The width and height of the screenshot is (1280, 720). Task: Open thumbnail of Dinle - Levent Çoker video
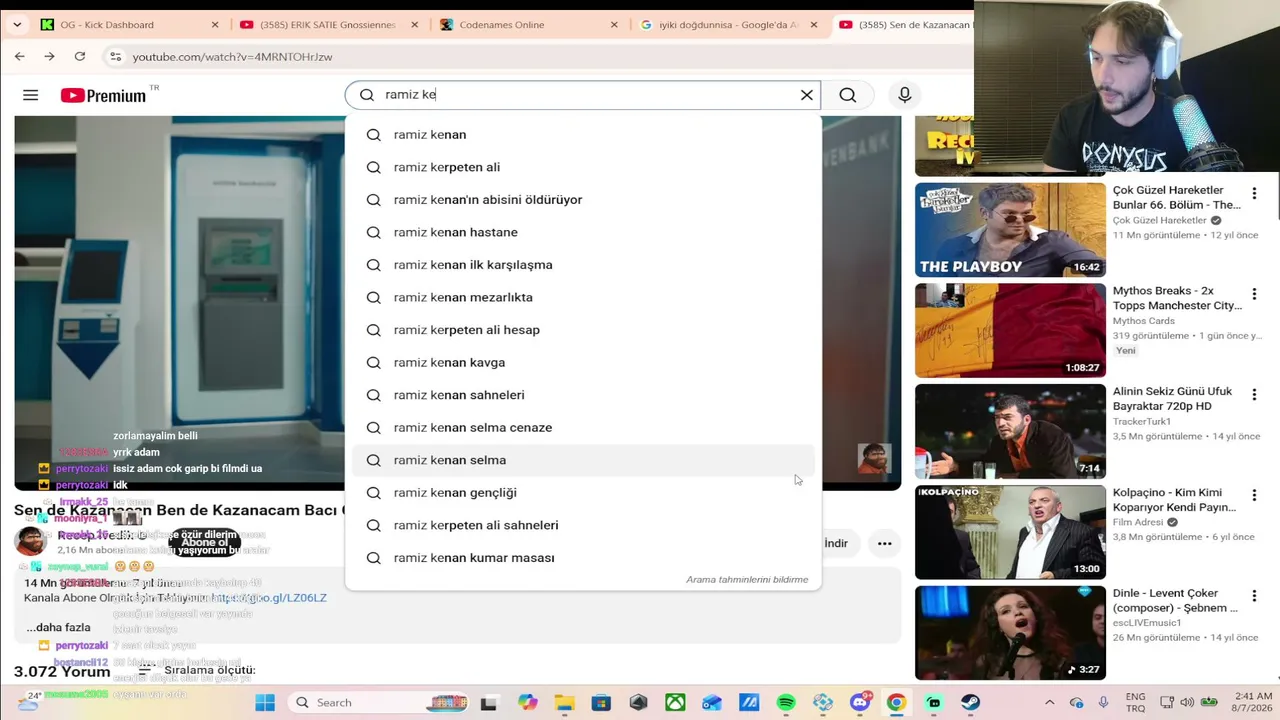[x=1010, y=633]
